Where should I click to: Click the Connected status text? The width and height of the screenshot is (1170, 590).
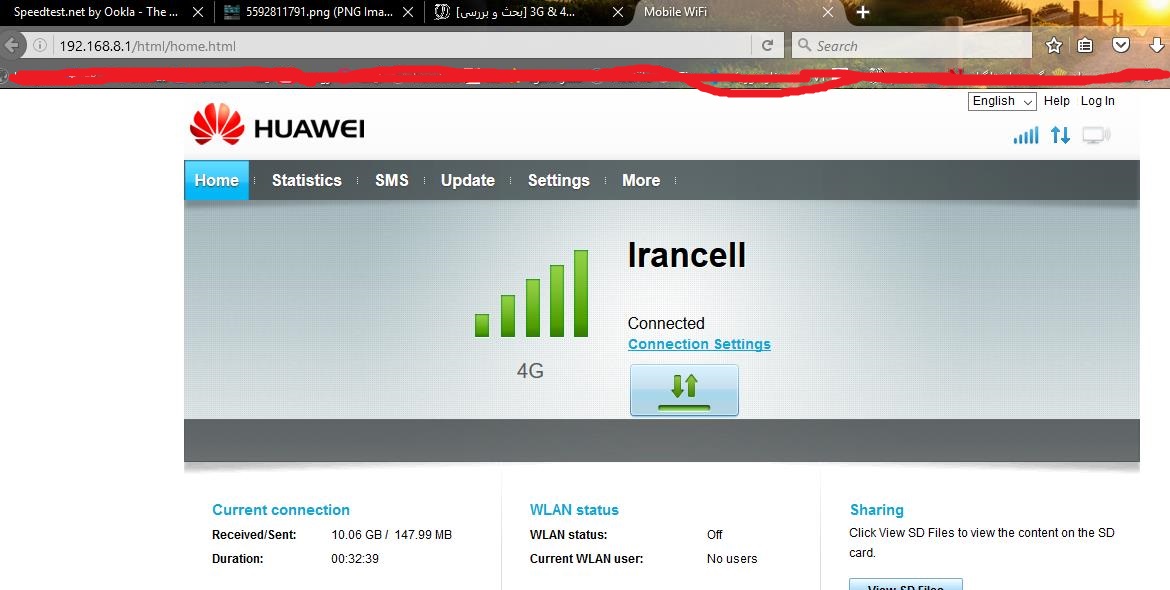(666, 323)
